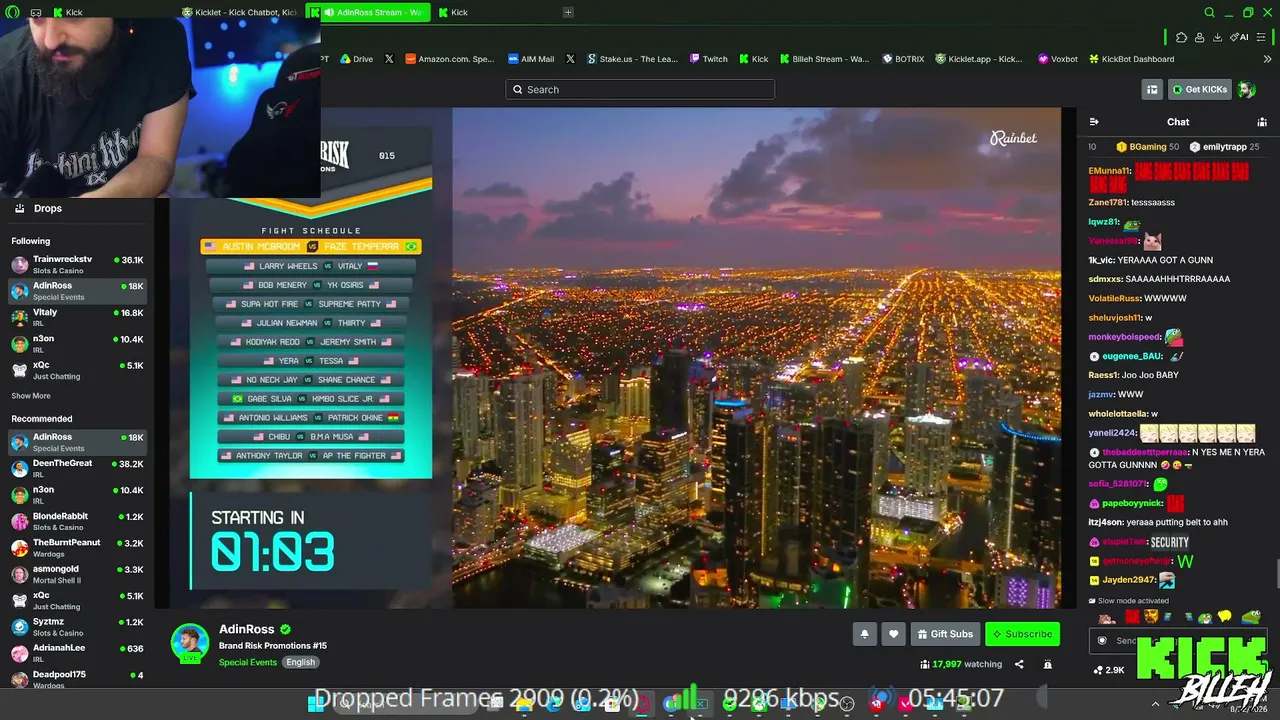This screenshot has height=720, width=1280.
Task: Toggle stream notifications bell
Action: (864, 634)
